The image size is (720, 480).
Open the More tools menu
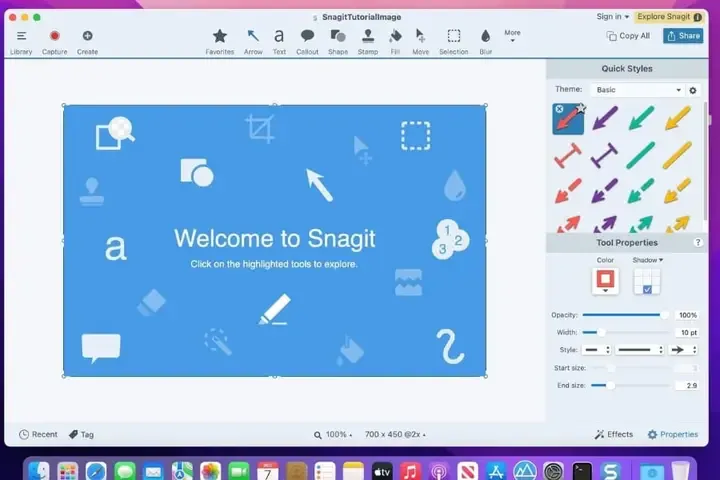[512, 36]
